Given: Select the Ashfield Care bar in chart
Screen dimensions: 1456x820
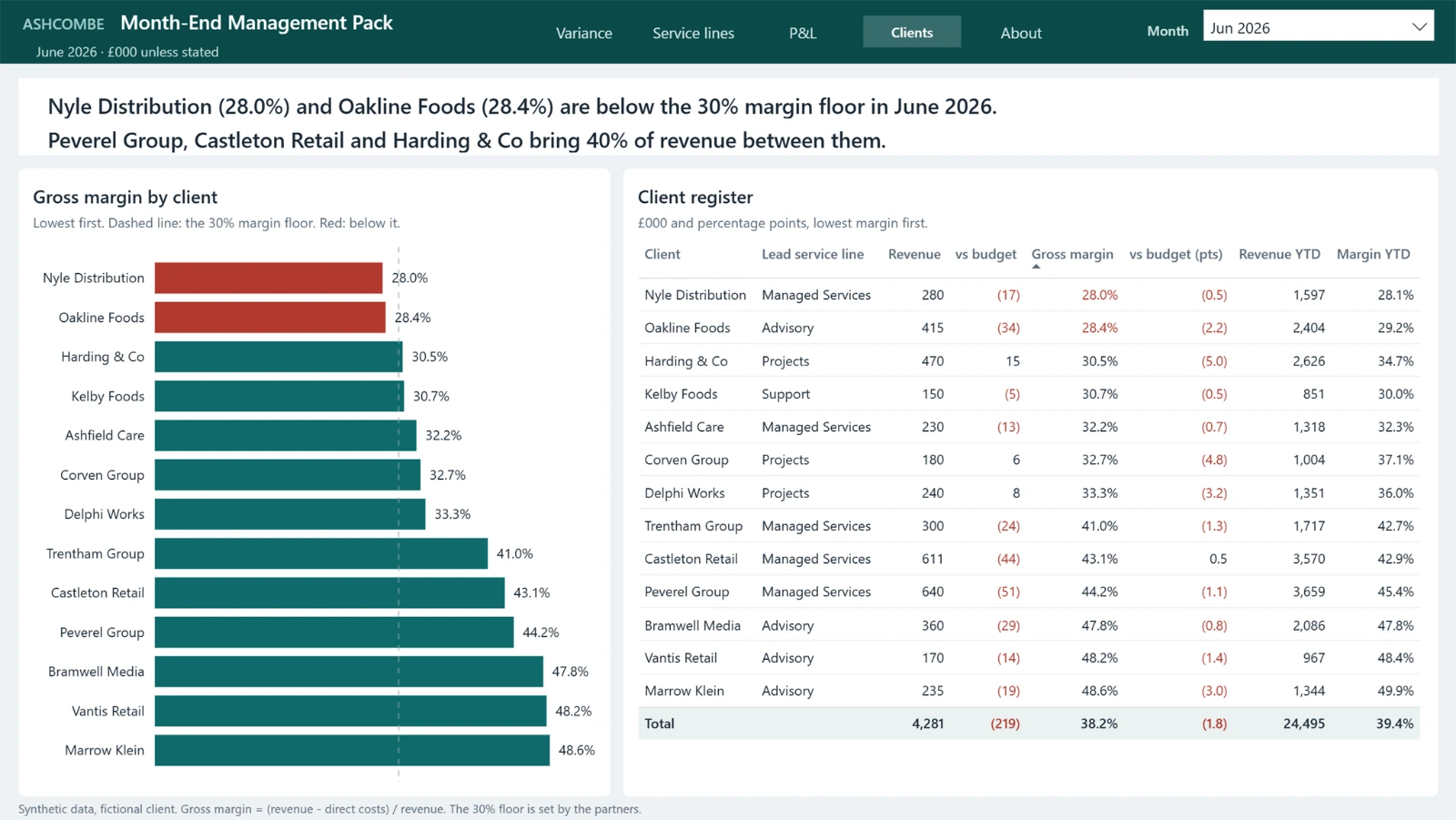Looking at the screenshot, I should point(286,435).
